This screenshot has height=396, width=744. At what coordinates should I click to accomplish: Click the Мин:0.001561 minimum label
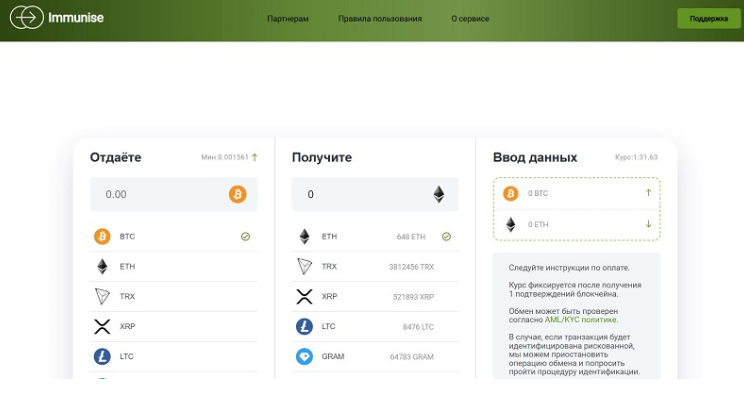point(225,157)
